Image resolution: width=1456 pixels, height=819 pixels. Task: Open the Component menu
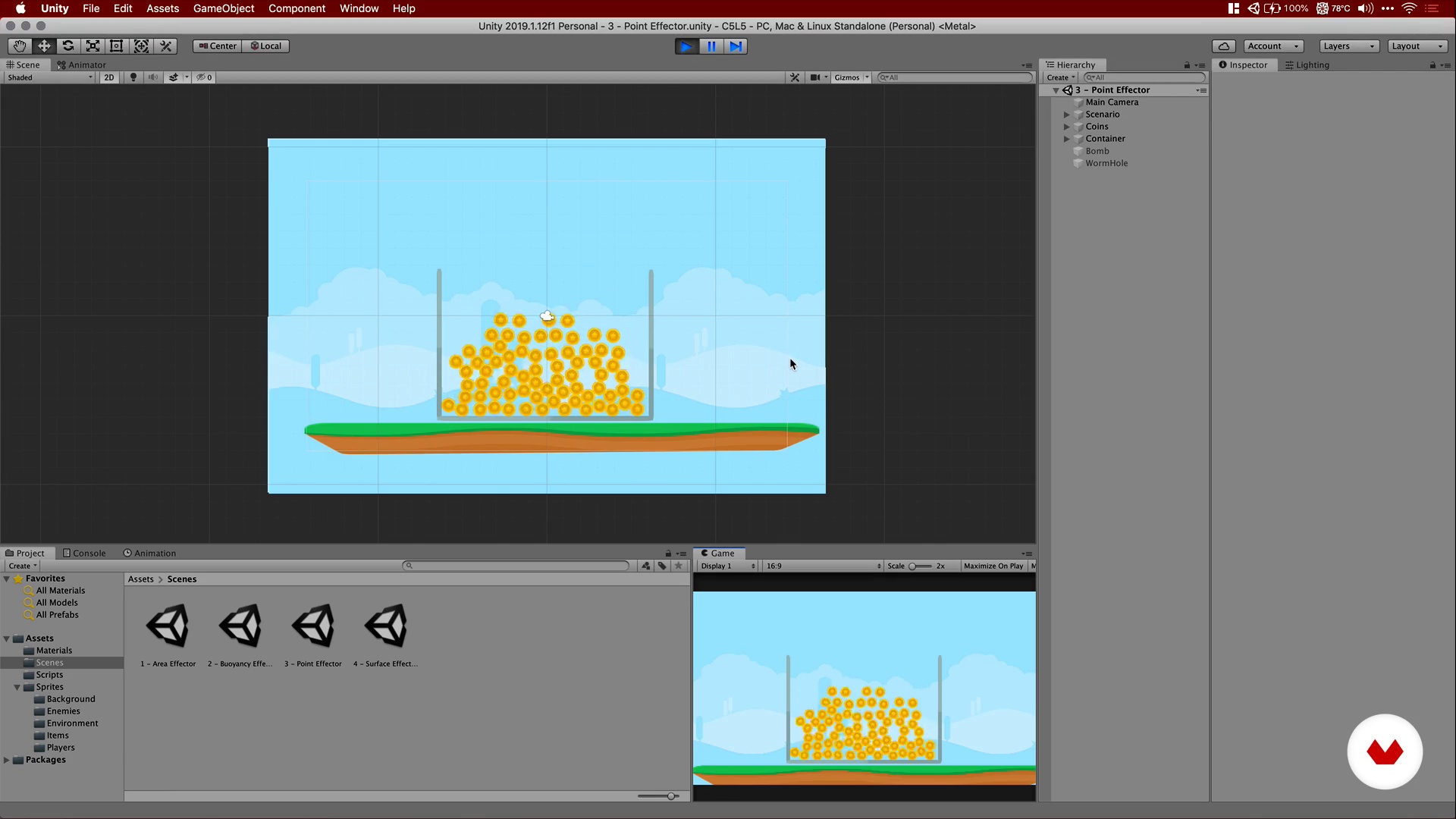(297, 8)
